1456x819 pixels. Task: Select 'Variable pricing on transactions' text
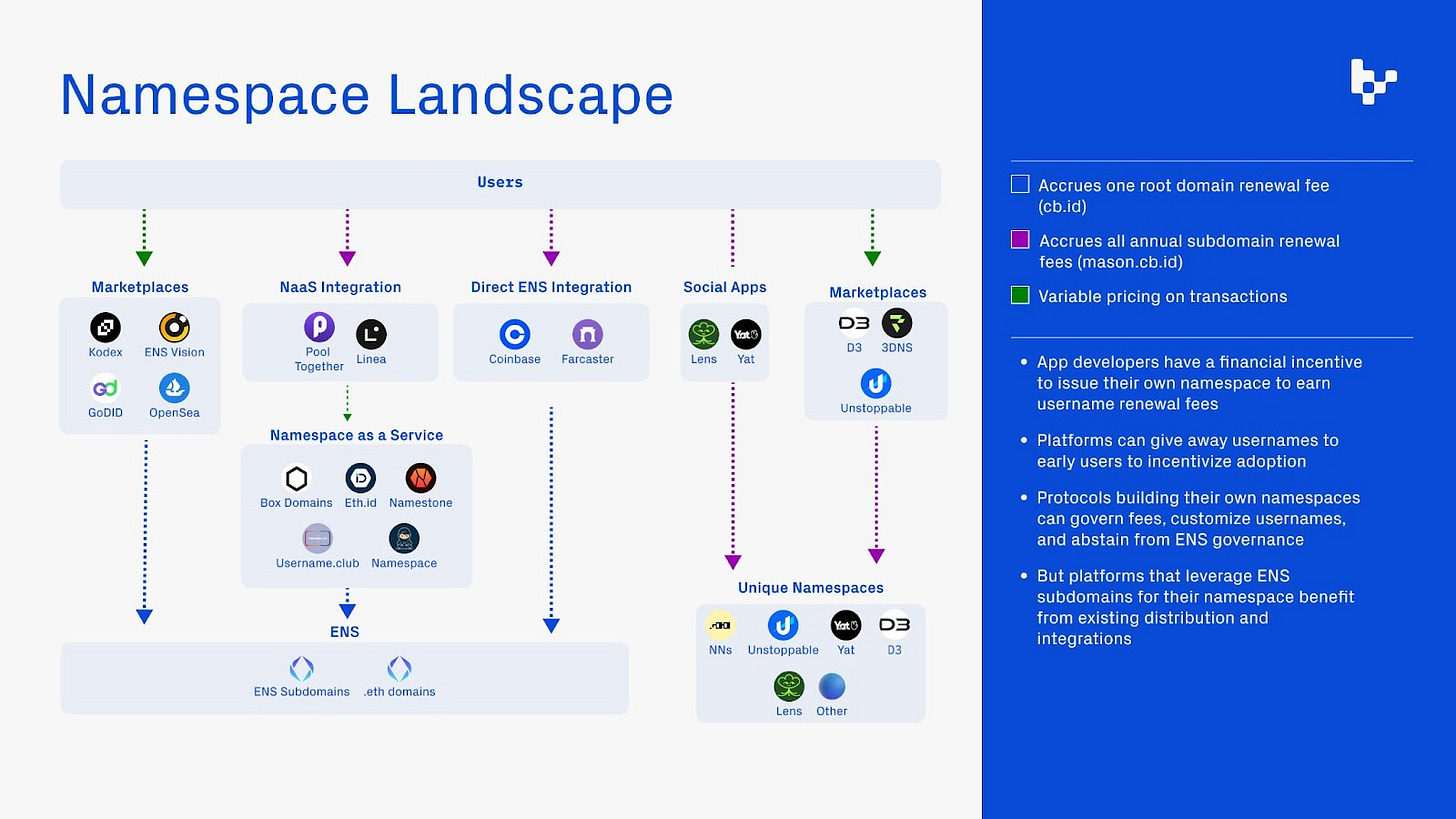click(x=1163, y=296)
